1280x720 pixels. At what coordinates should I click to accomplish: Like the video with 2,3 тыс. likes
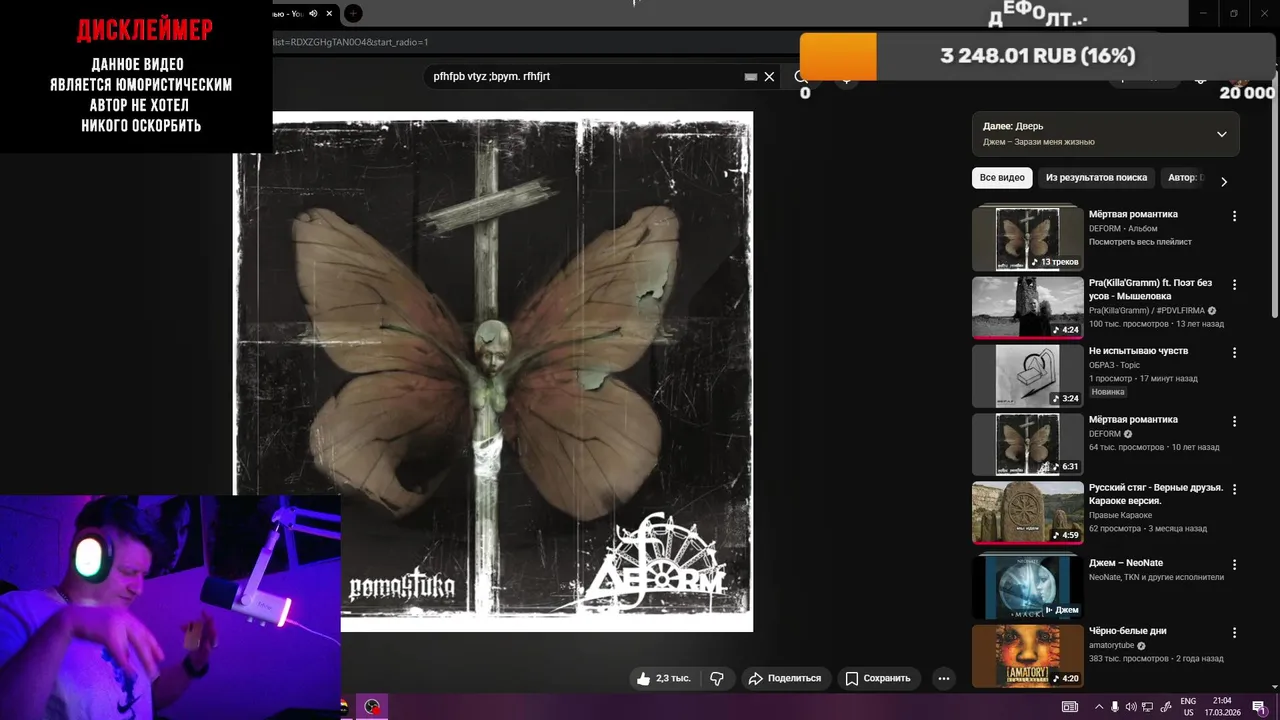(664, 678)
